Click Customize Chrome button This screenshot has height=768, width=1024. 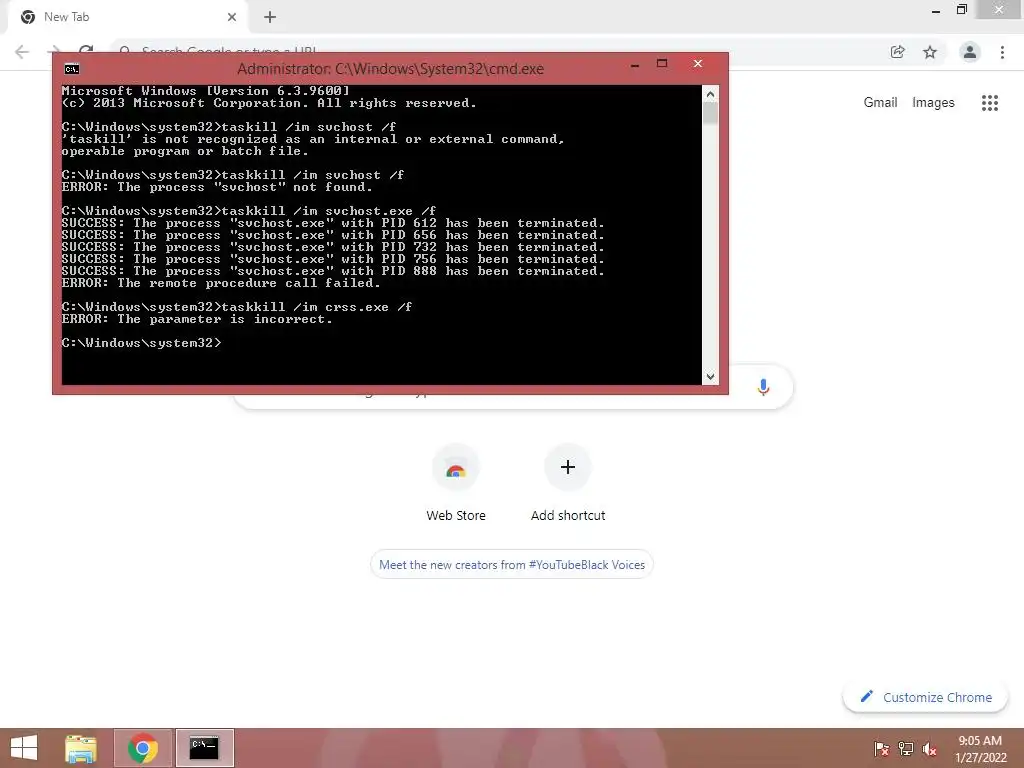pos(925,697)
